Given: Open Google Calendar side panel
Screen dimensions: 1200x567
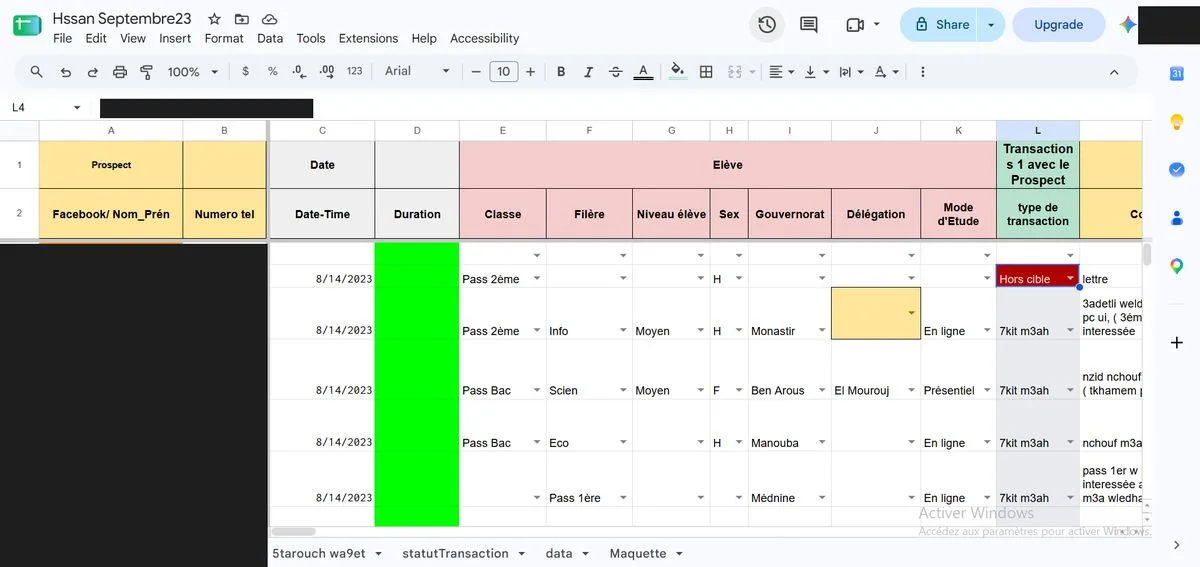Looking at the screenshot, I should coord(1177,73).
